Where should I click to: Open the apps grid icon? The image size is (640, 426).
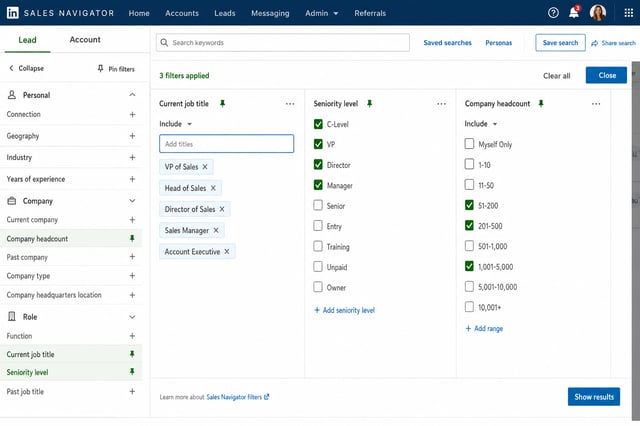tap(629, 13)
